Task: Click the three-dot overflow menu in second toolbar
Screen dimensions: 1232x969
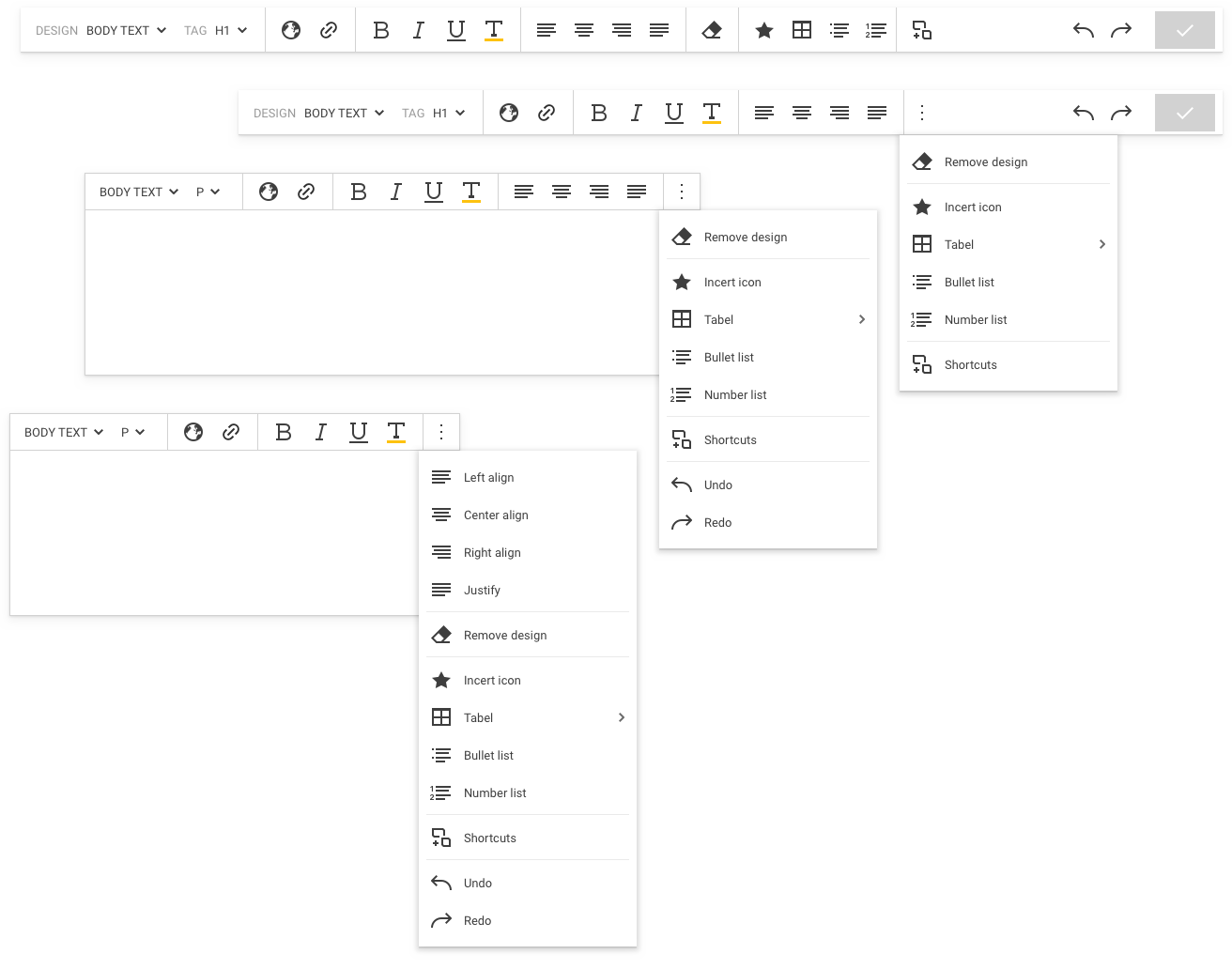Action: tap(922, 113)
